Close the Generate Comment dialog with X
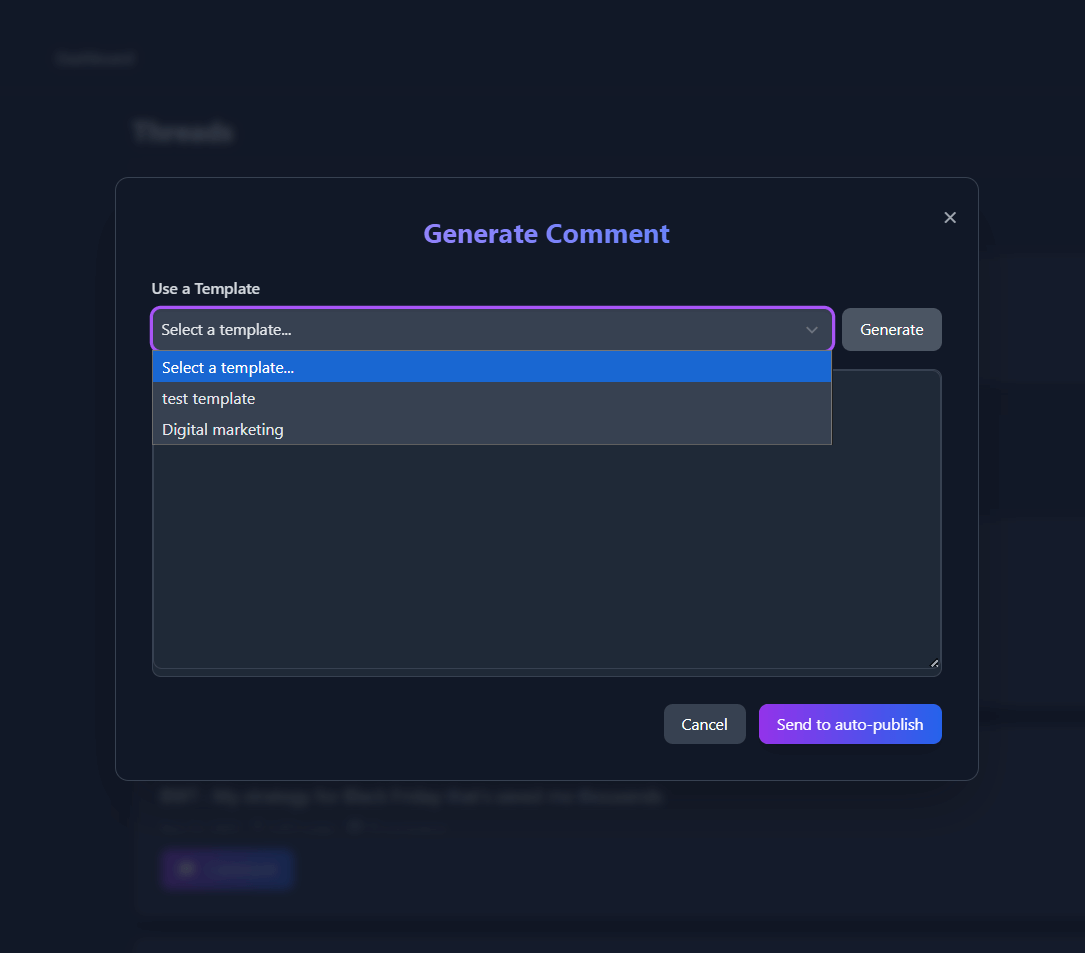1085x953 pixels. 950,218
